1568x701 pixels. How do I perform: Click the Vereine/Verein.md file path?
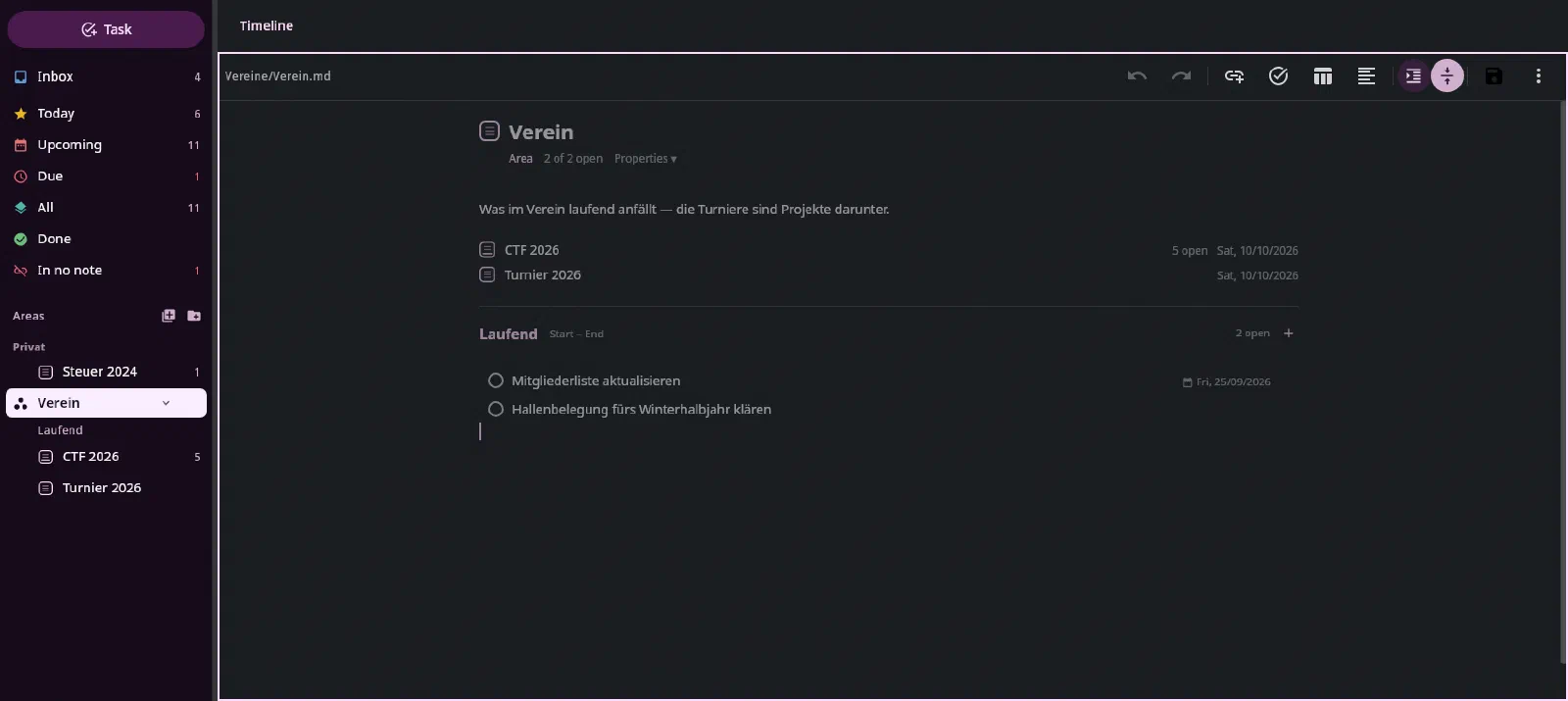tap(278, 76)
